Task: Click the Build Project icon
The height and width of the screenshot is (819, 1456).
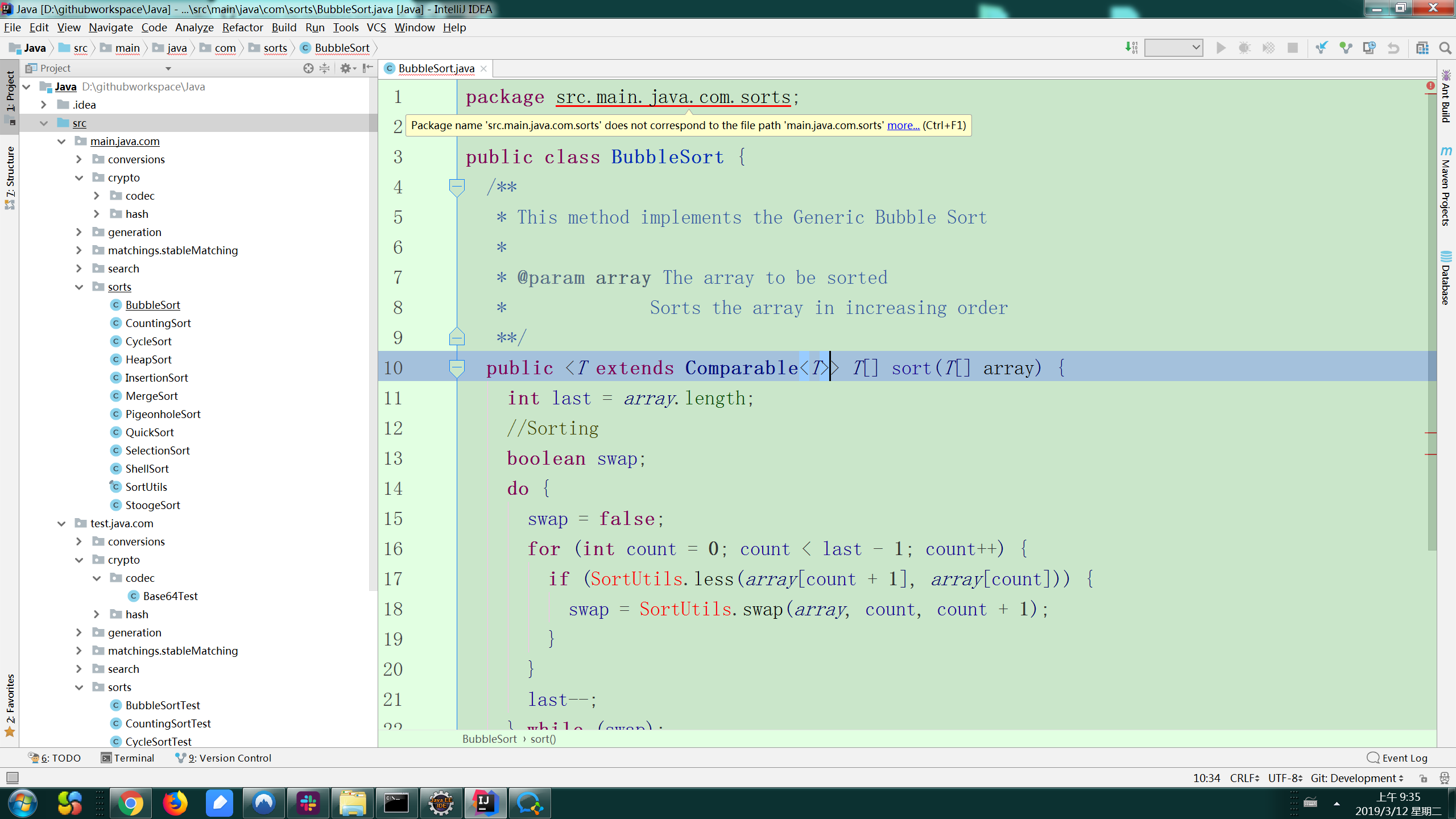Action: click(x=1131, y=48)
